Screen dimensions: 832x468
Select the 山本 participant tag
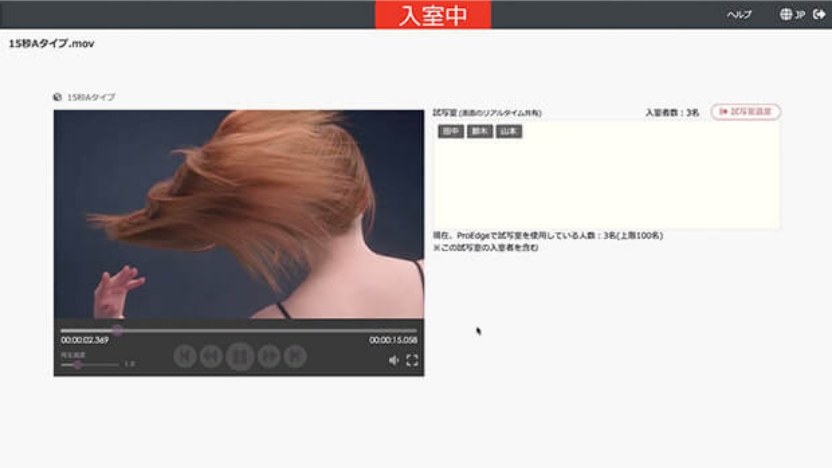pyautogui.click(x=509, y=132)
